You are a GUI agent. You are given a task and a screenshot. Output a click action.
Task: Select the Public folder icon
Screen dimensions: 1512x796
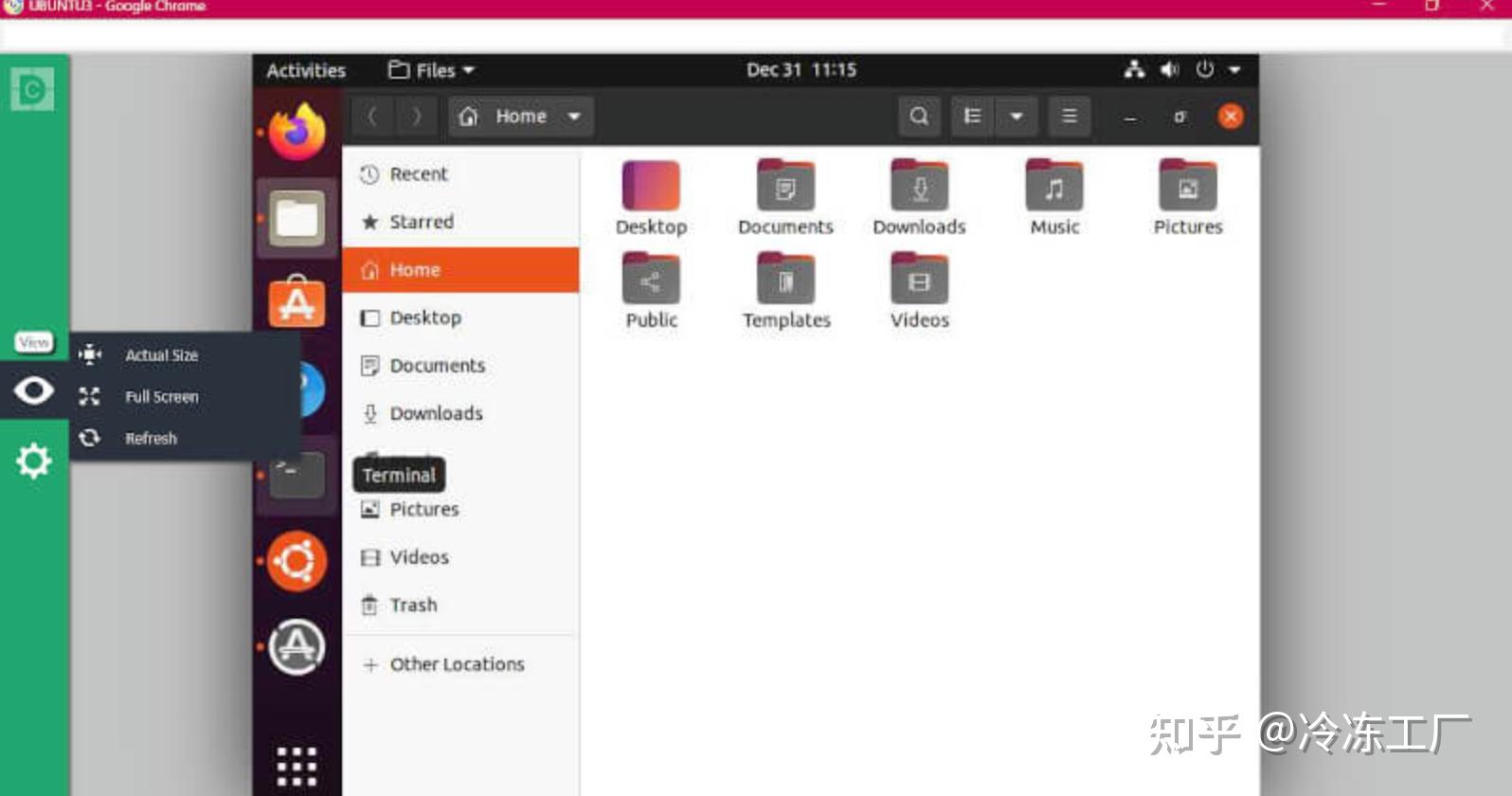[x=651, y=279]
